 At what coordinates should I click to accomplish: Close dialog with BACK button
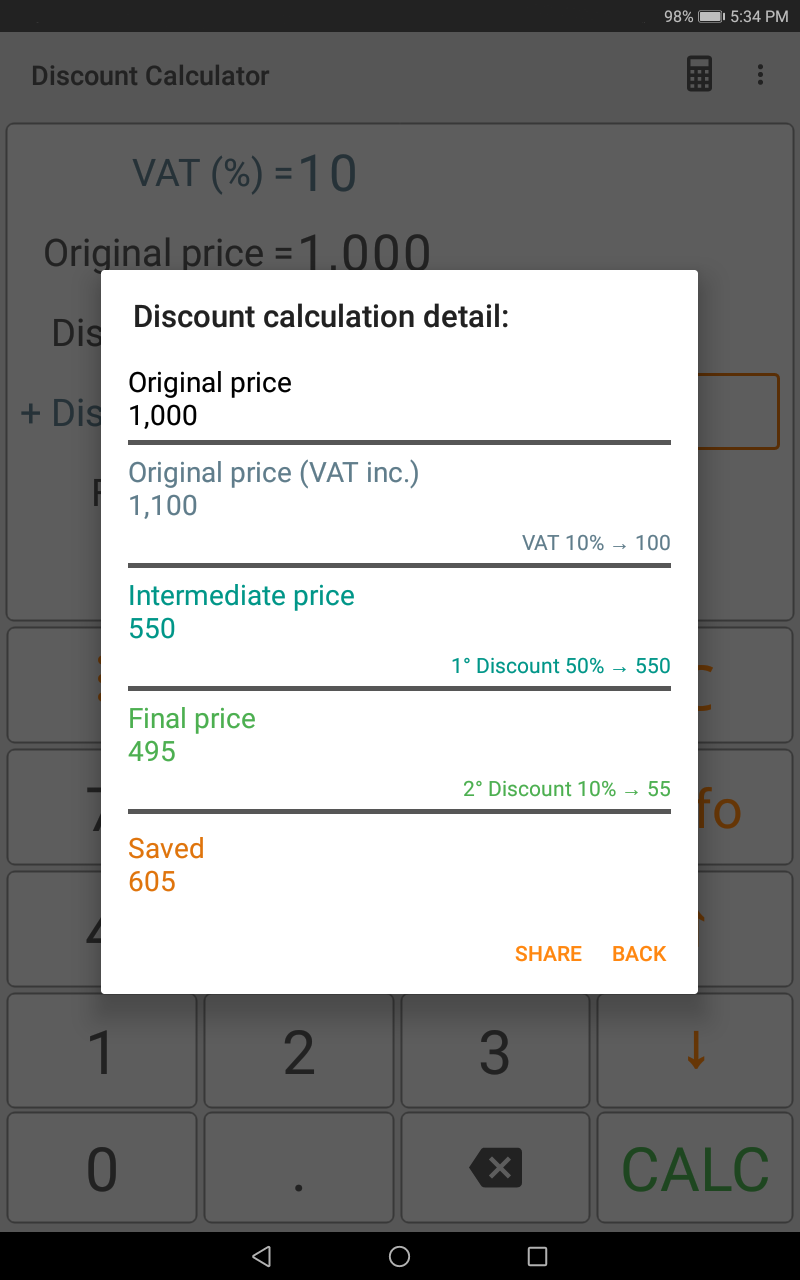[639, 954]
